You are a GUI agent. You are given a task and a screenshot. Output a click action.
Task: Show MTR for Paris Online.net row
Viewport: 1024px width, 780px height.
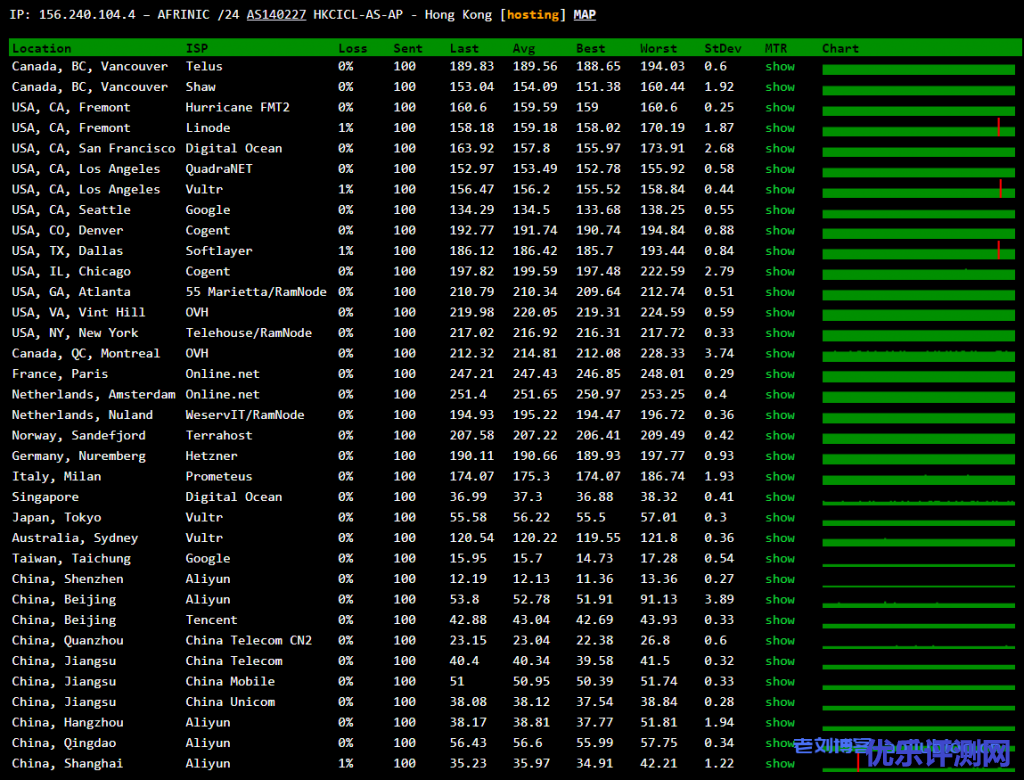coord(780,374)
